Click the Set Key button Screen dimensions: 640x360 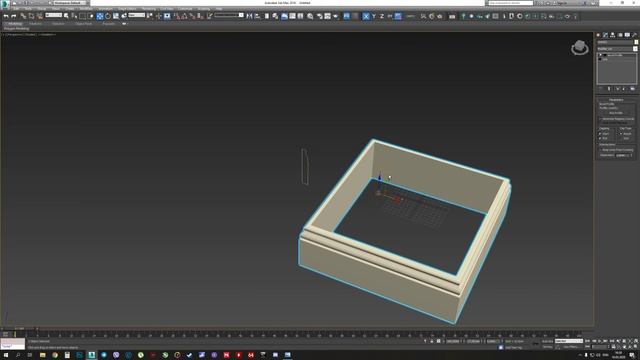tap(547, 347)
